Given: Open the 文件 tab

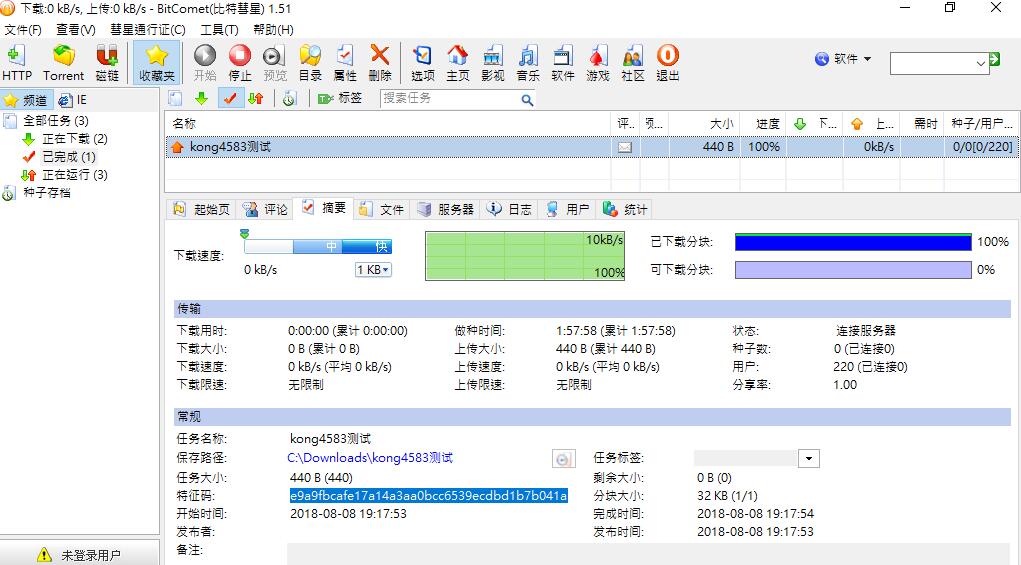Looking at the screenshot, I should click(382, 210).
